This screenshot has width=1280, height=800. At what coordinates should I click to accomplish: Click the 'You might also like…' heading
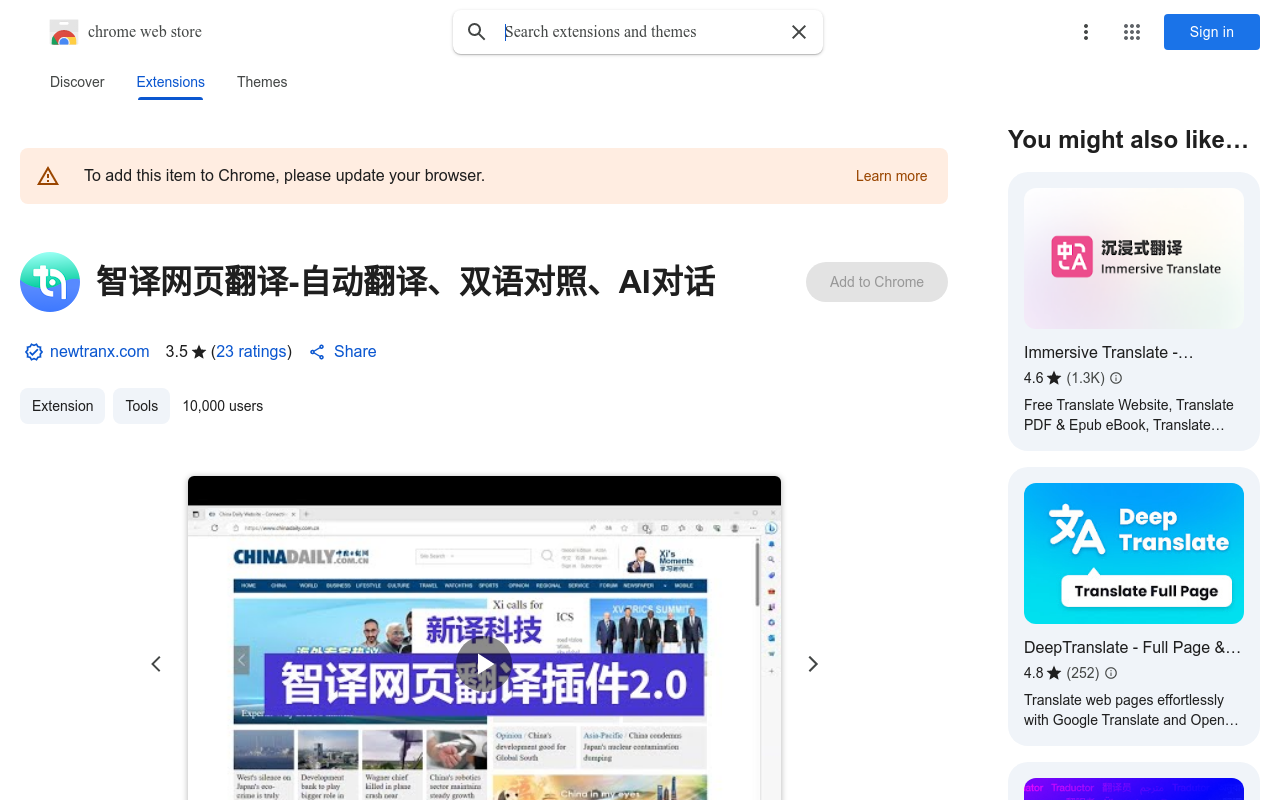(x=1128, y=140)
